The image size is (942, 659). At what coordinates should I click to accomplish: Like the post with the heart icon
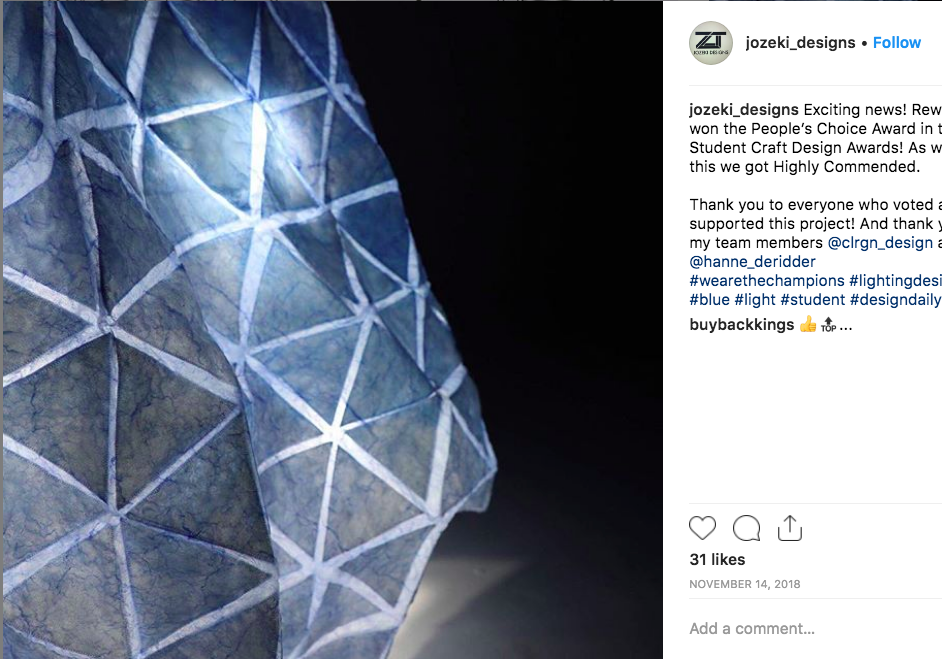click(x=702, y=528)
